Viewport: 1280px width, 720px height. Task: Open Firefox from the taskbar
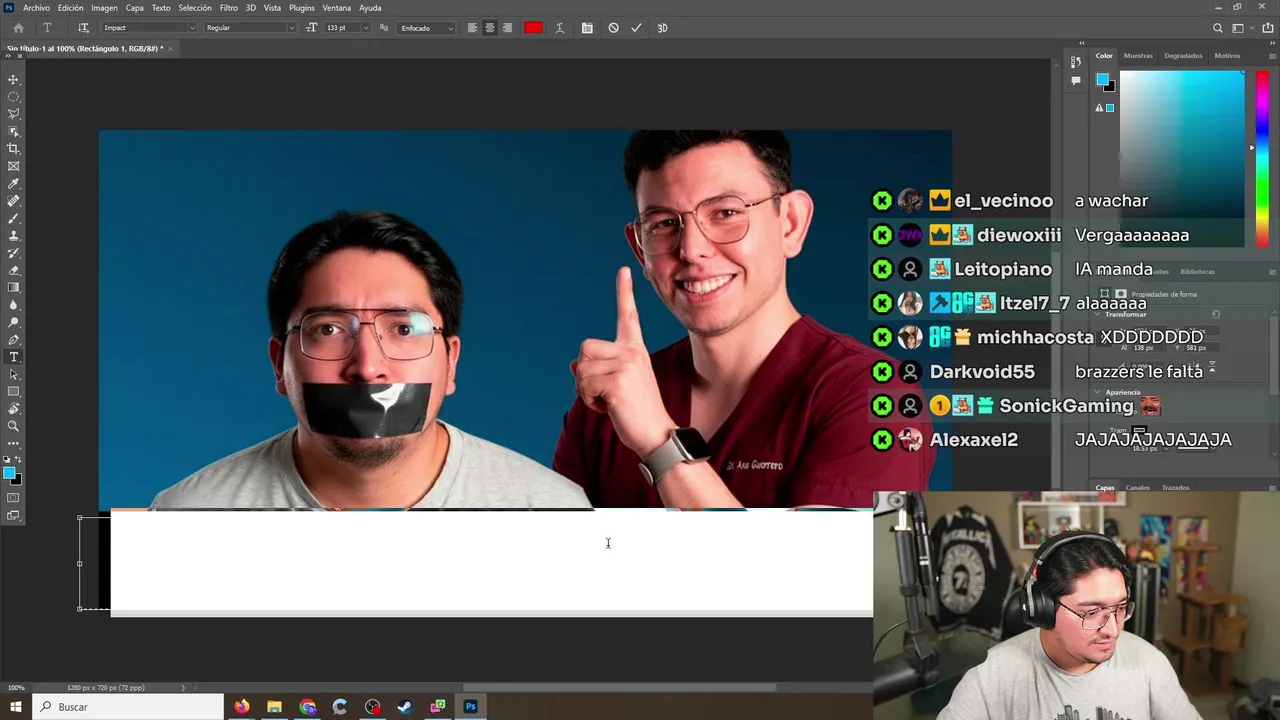tap(242, 707)
